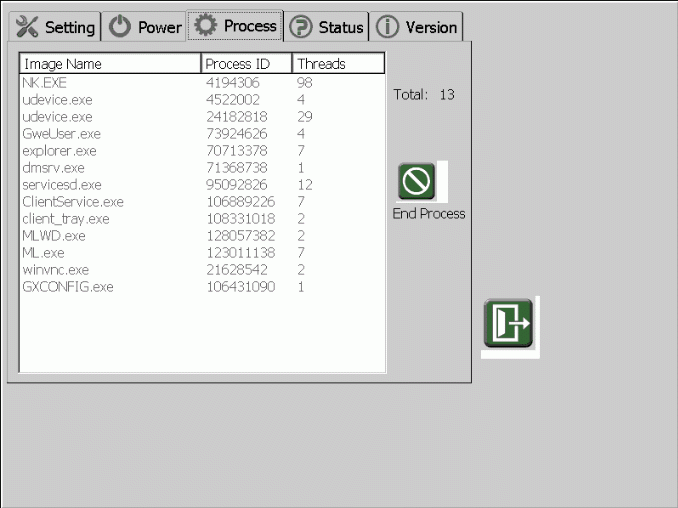Select explorer.exe in the process list
Image resolution: width=678 pixels, height=508 pixels.
[x=59, y=151]
